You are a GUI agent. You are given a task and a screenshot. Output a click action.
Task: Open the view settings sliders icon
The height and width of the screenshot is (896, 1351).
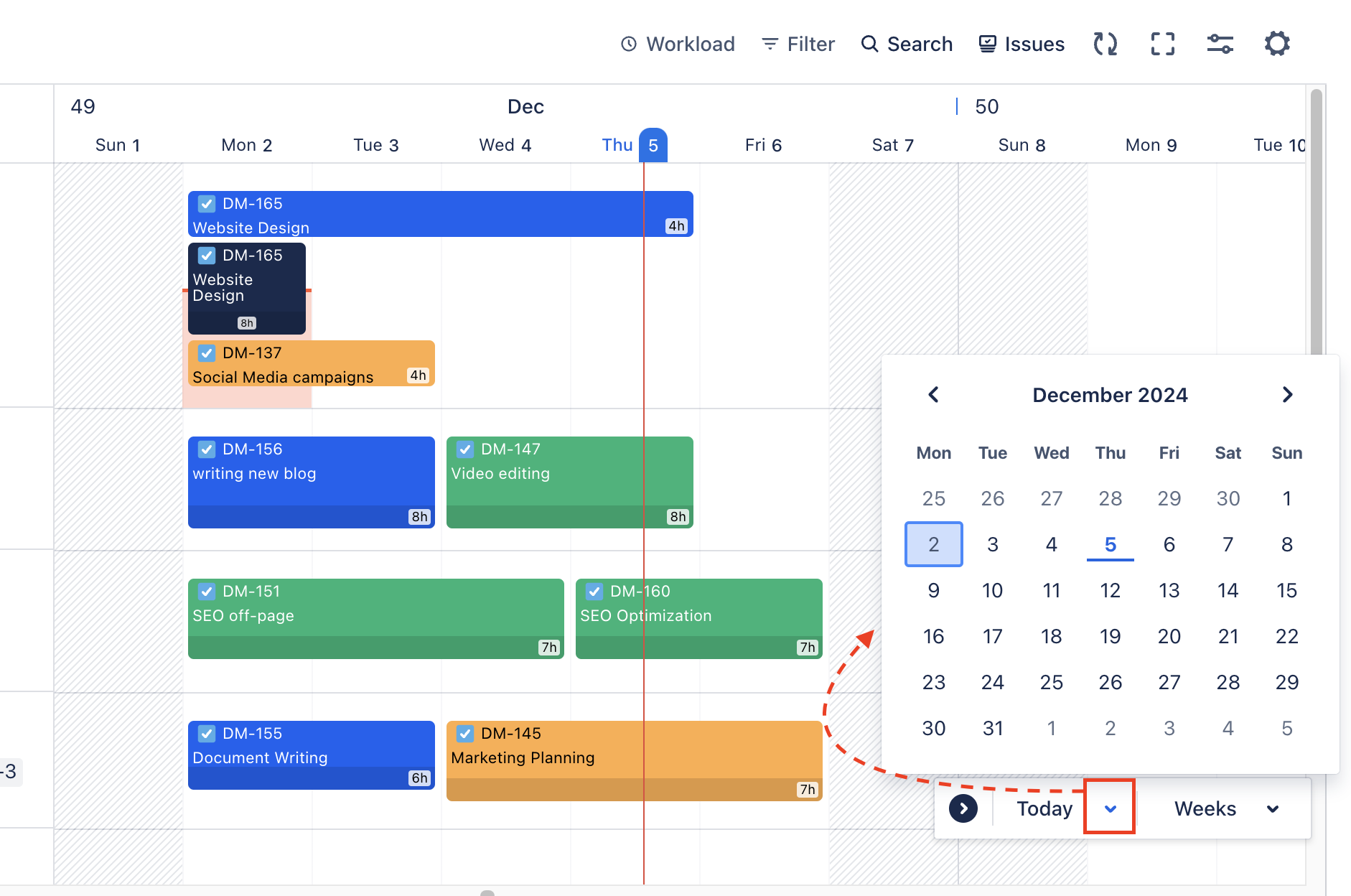click(1220, 44)
